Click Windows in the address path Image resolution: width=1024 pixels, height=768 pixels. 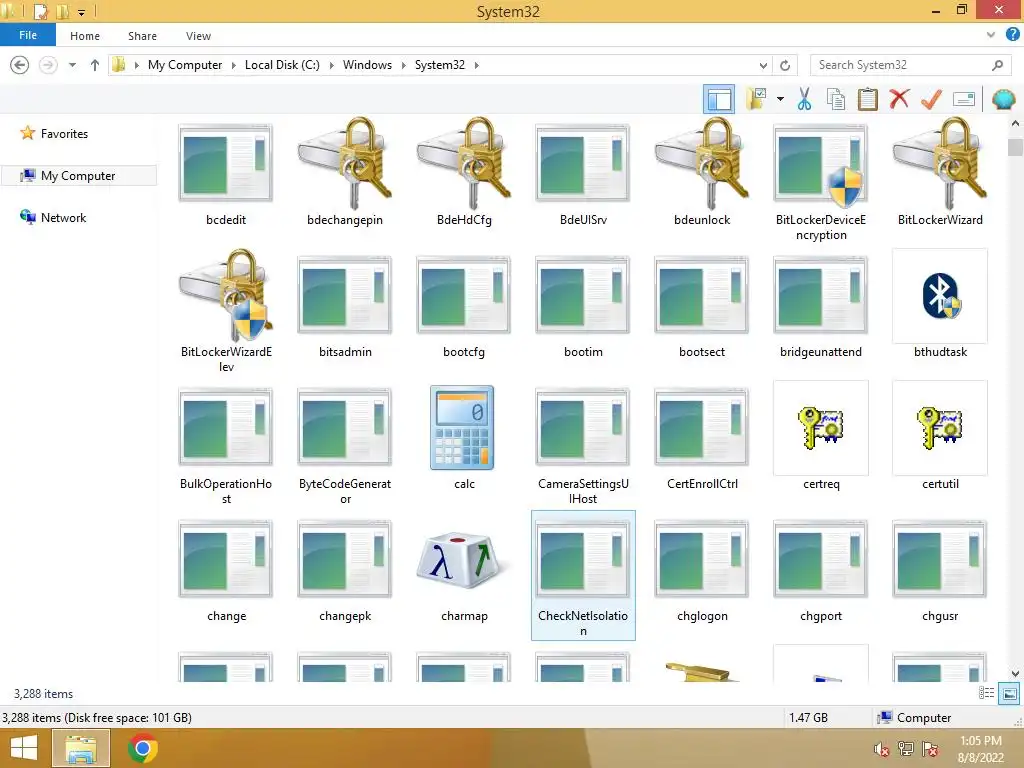tap(367, 65)
